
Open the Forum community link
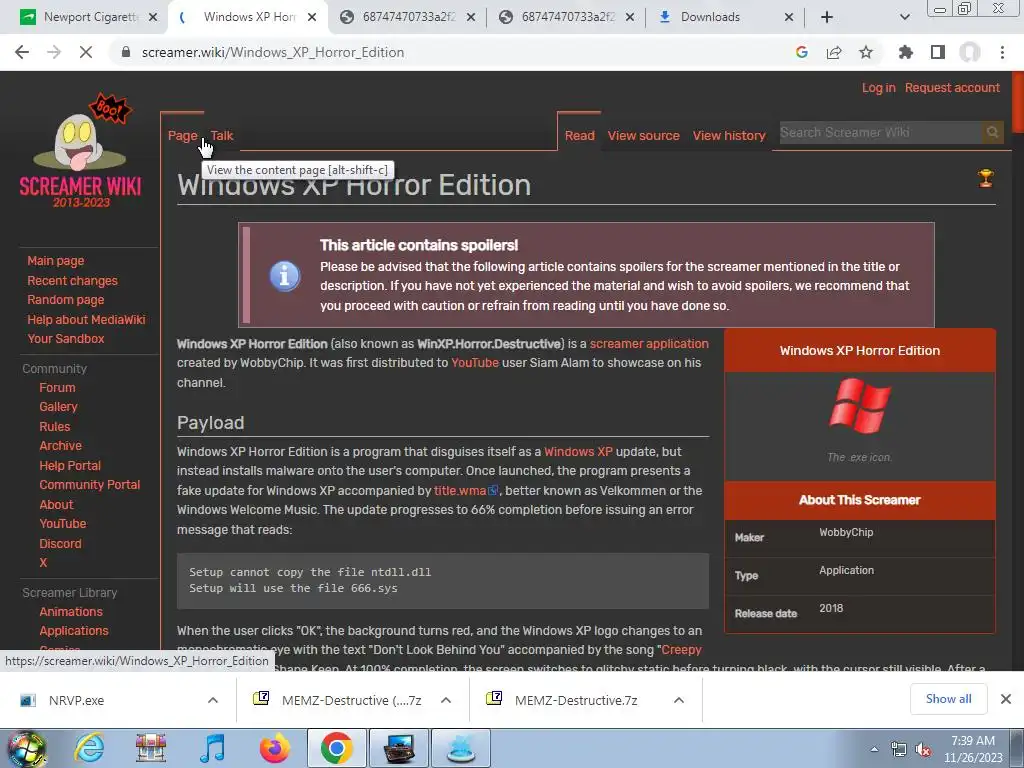click(x=57, y=387)
